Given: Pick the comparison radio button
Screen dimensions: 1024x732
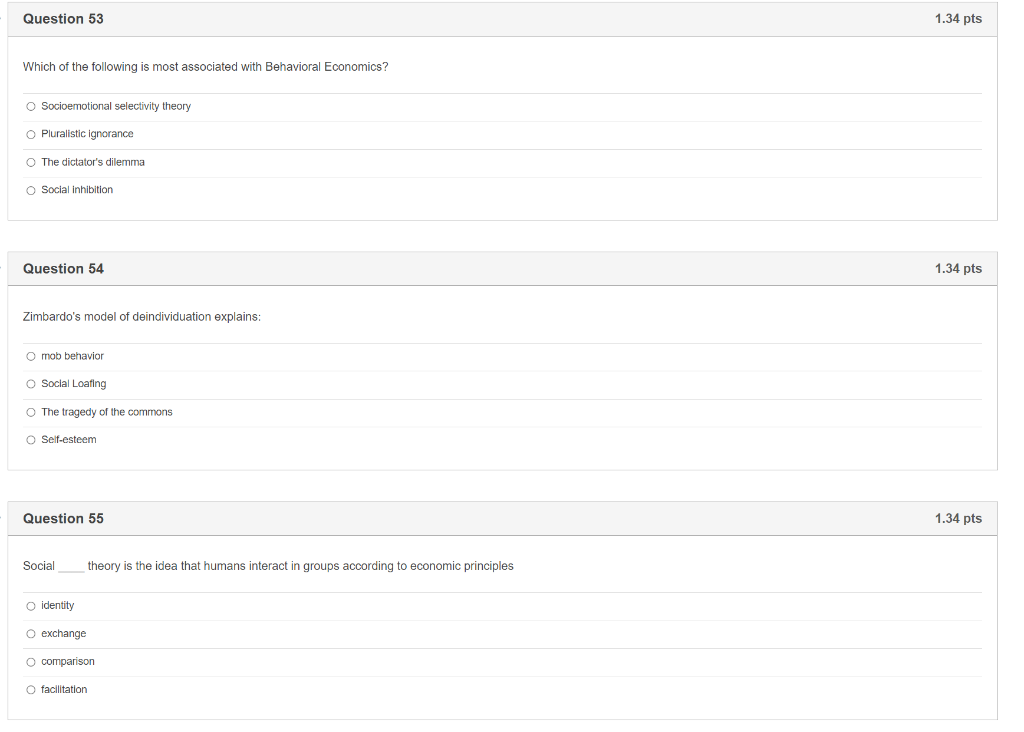Looking at the screenshot, I should (x=31, y=662).
